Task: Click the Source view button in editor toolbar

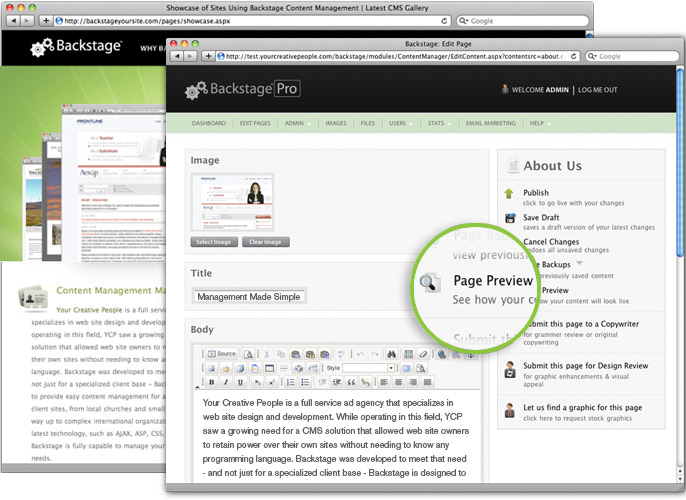Action: (221, 354)
